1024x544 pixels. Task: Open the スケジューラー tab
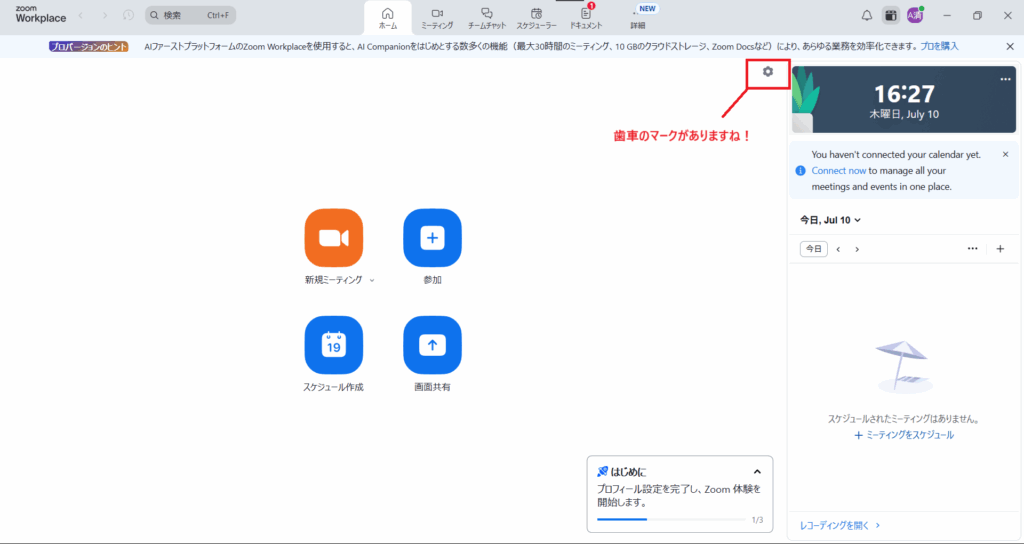point(536,18)
